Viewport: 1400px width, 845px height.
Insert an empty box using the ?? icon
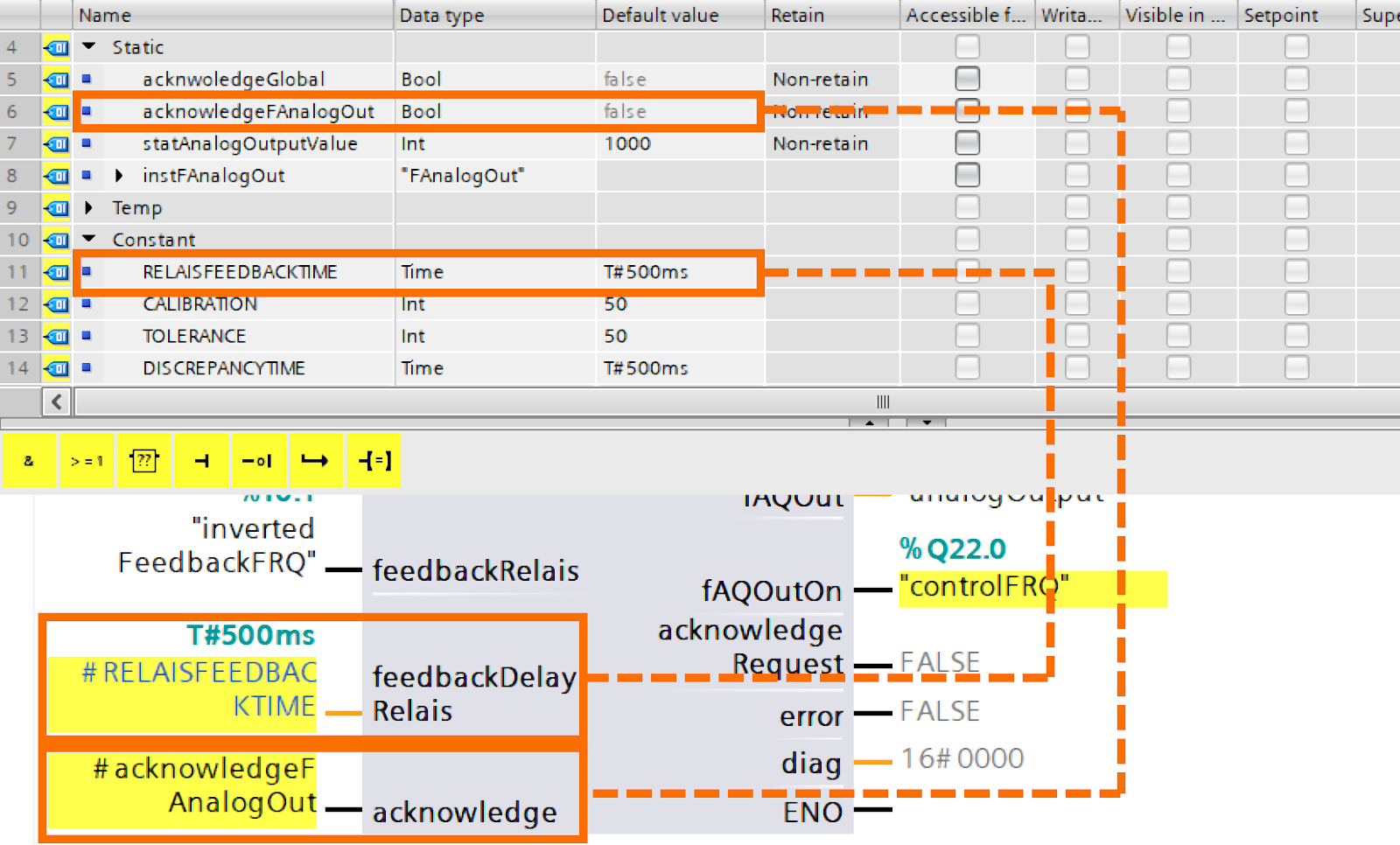coord(144,460)
